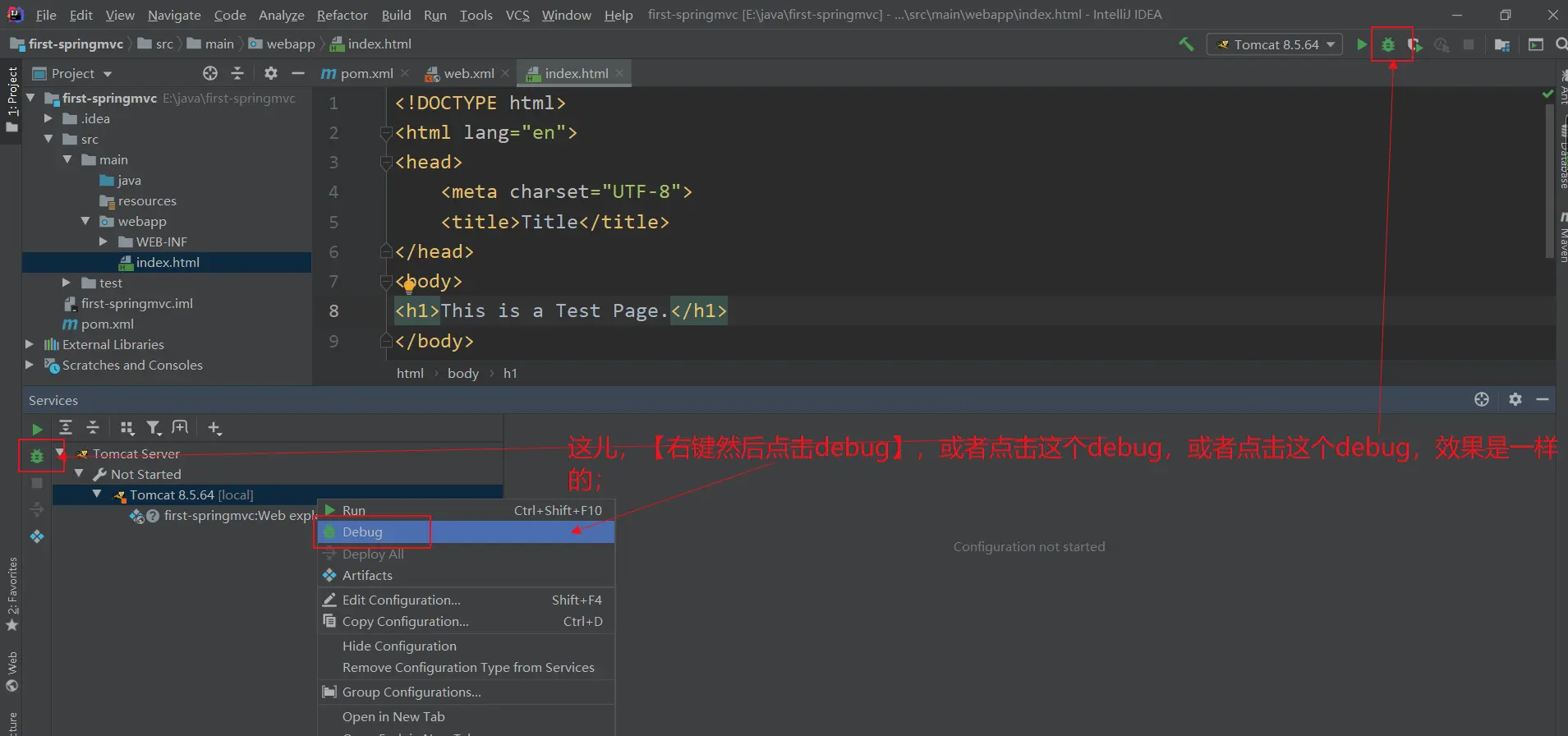Toggle the Favorites tool window side tab
The height and width of the screenshot is (736, 1568).
coord(11,593)
